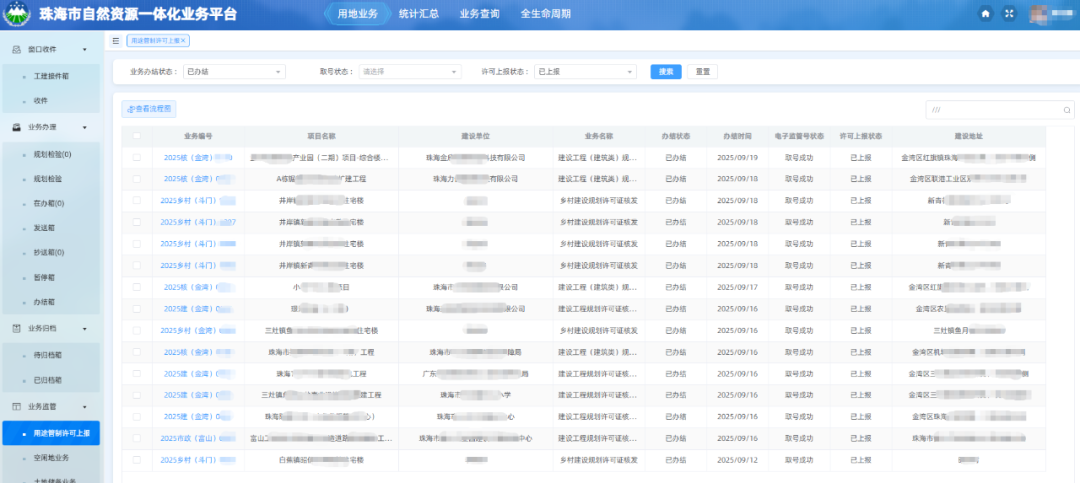Open the 业务查询 top menu
Image resolution: width=1080 pixels, height=483 pixels.
[479, 14]
